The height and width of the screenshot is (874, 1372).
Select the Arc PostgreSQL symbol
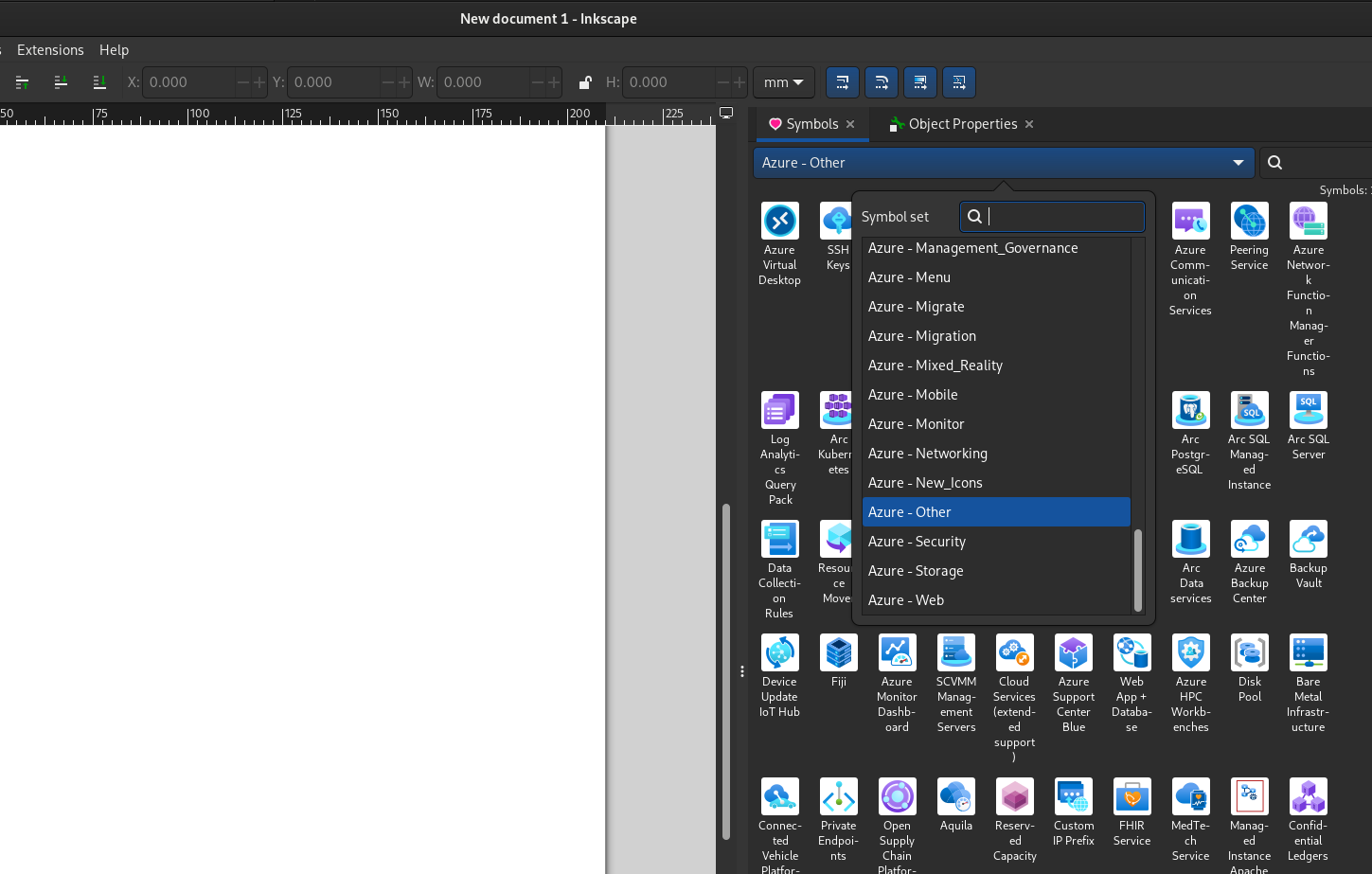pos(1190,433)
